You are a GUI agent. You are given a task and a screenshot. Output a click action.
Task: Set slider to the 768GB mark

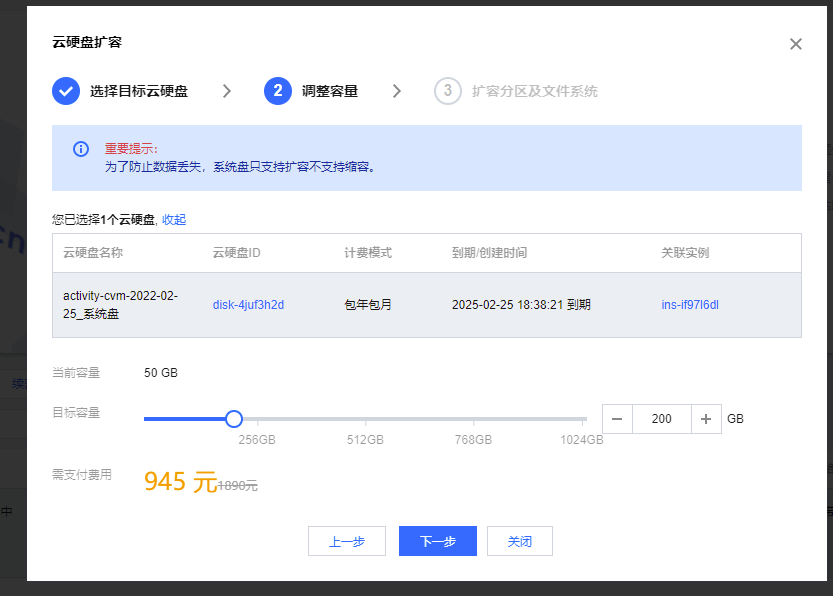click(474, 419)
